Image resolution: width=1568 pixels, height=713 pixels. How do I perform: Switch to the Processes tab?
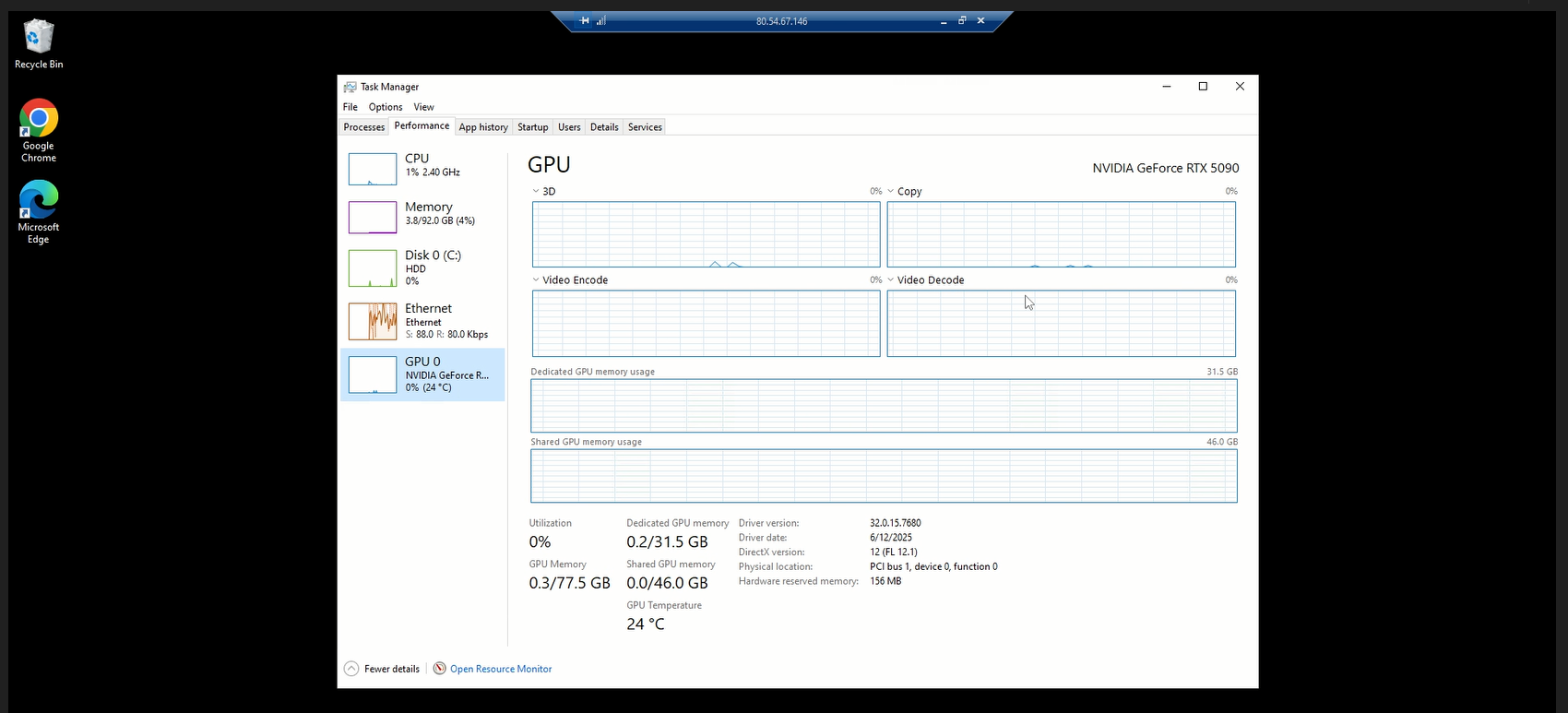tap(363, 127)
